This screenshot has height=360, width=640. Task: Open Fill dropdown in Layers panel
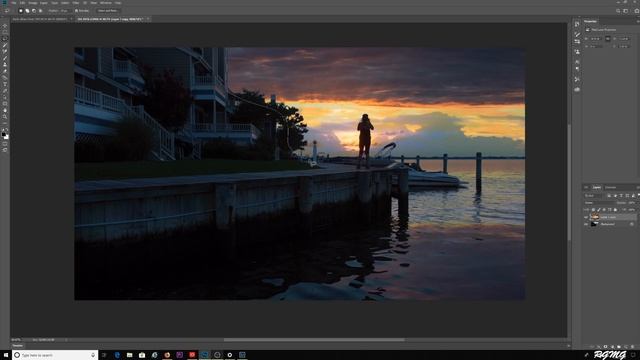[x=632, y=210]
